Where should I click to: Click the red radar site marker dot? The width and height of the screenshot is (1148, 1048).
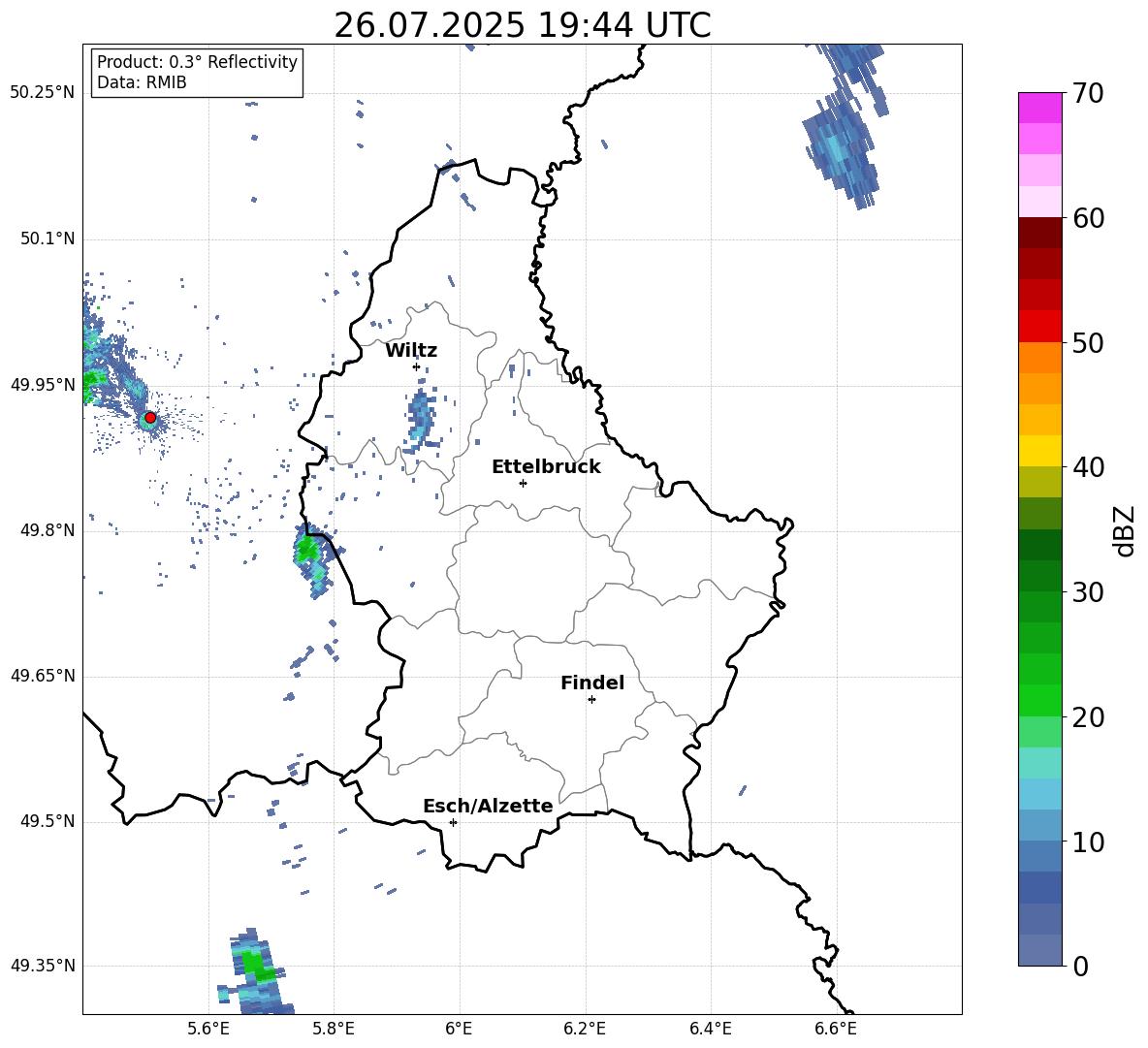pos(150,418)
